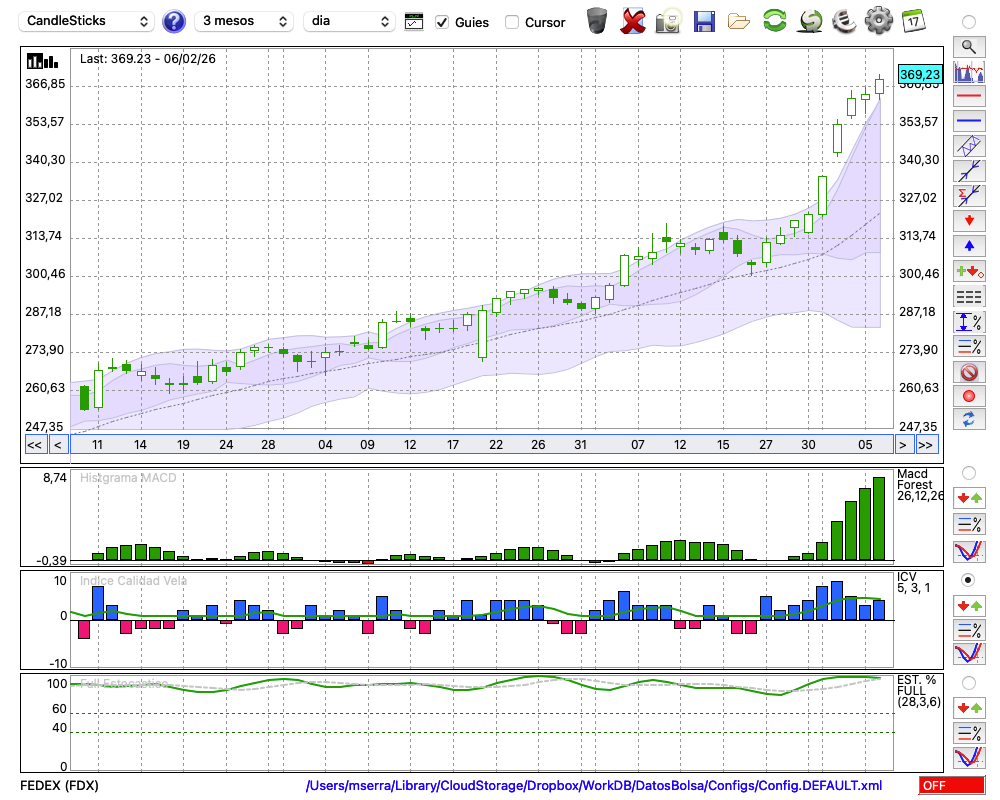Enable the Cursor checkbox

tap(512, 22)
